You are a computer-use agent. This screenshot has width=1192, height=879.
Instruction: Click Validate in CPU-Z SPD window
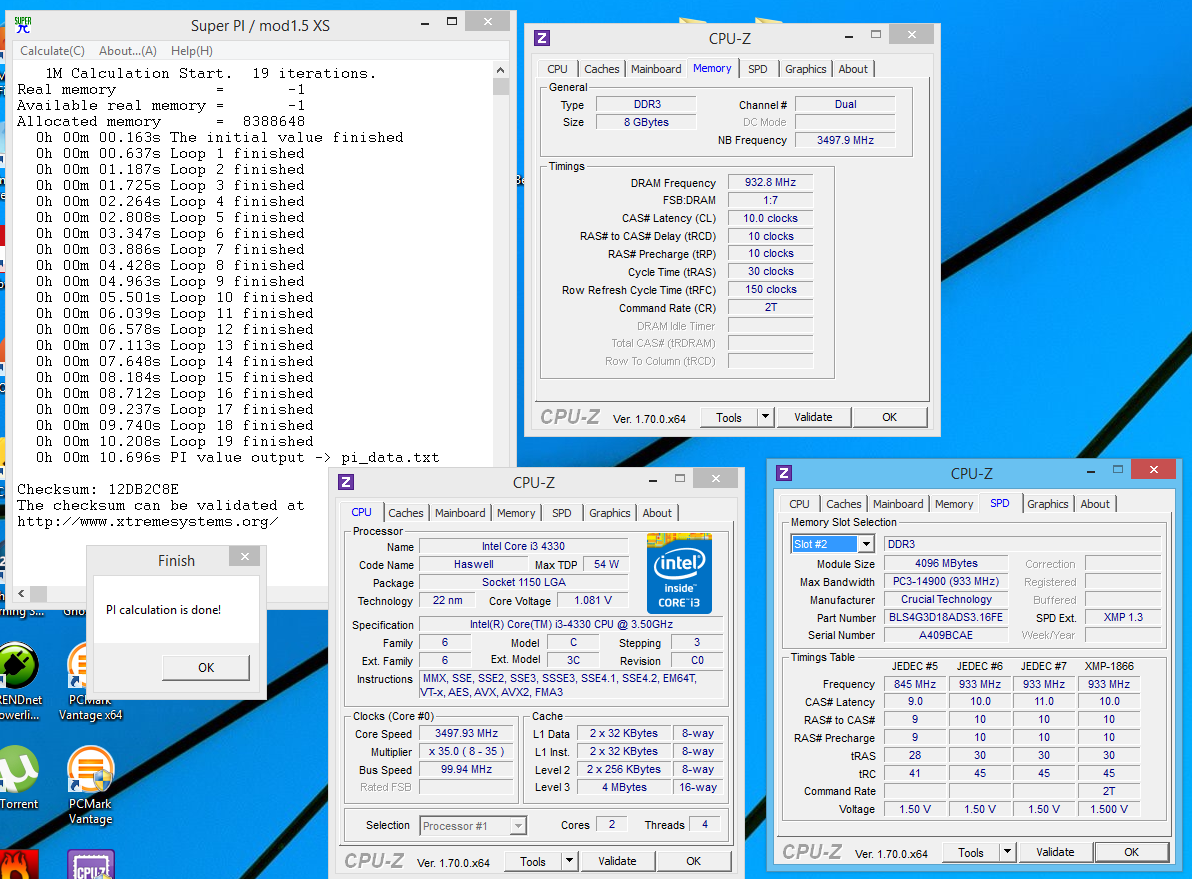1055,852
